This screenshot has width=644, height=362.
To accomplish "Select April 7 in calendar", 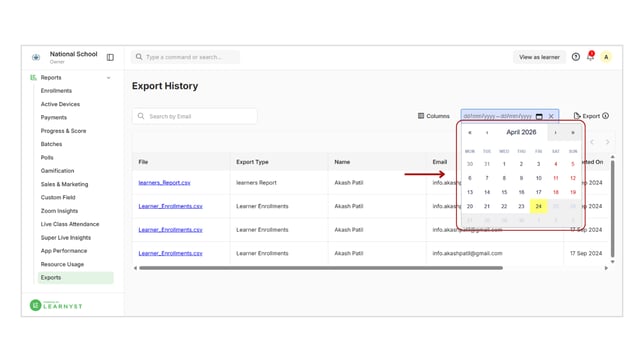I will 487,178.
